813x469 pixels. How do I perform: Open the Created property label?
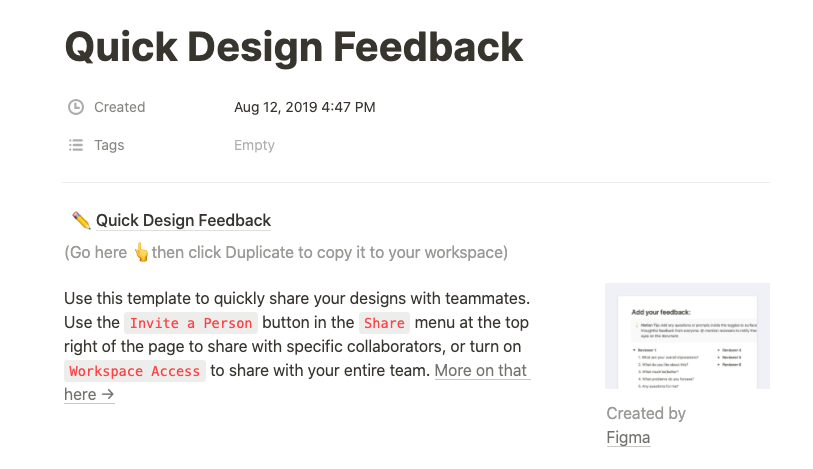119,107
